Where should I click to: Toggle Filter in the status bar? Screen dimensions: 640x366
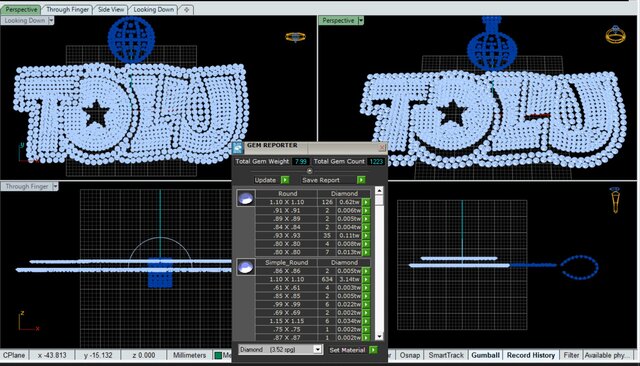571,355
